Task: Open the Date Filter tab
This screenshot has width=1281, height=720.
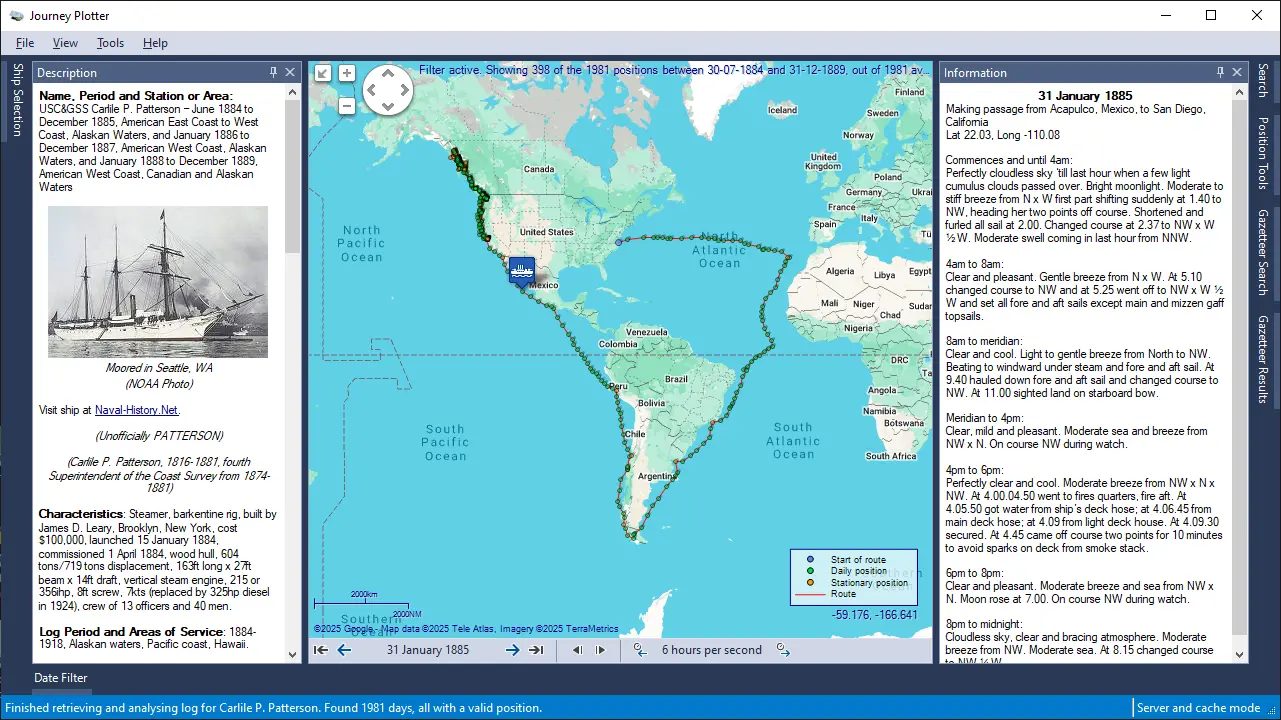Action: tap(60, 678)
